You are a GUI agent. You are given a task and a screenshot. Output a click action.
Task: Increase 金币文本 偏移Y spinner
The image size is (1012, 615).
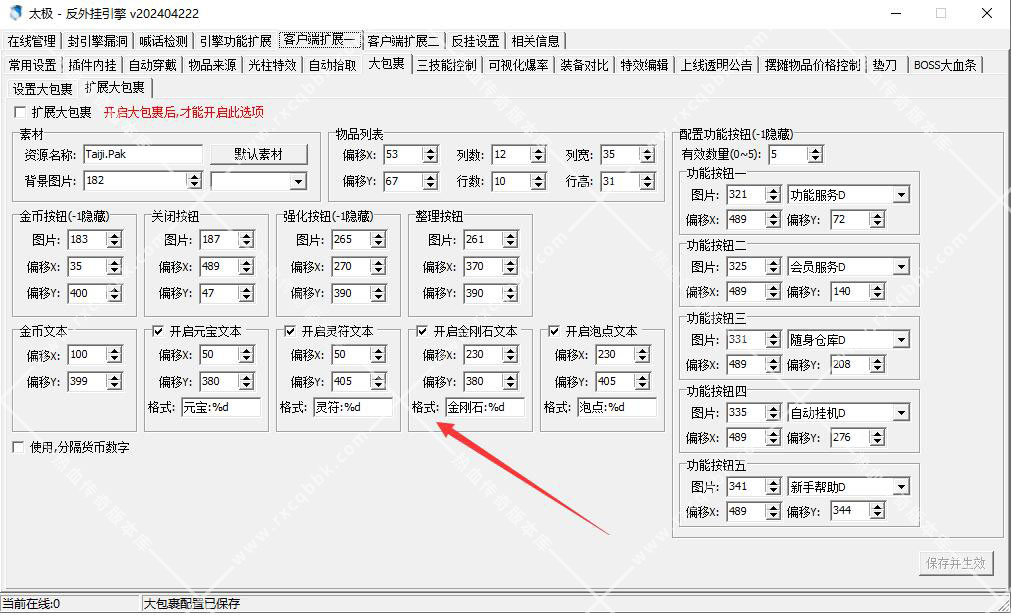(x=114, y=378)
